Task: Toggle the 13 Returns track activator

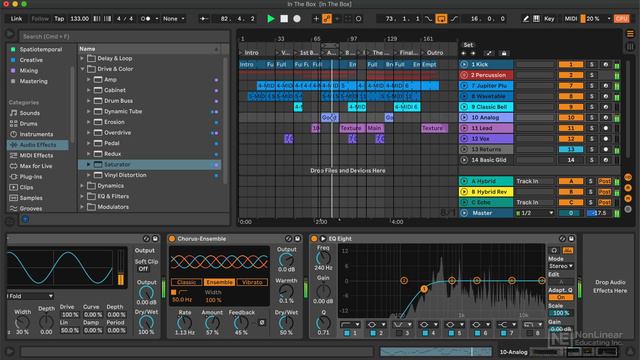Action: click(x=571, y=149)
